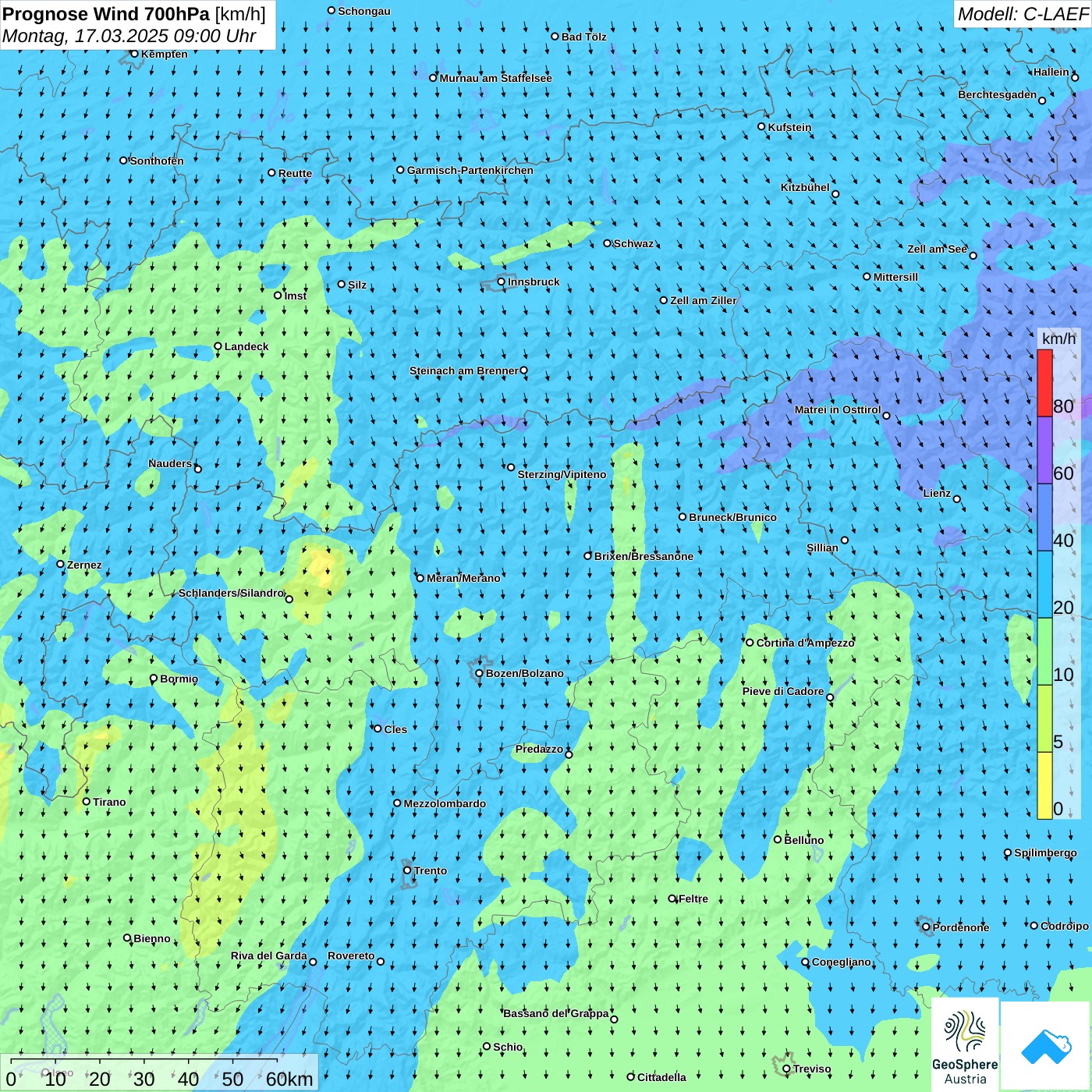Viewport: 1092px width, 1092px height.
Task: Click the 'Schwaz' label
Action: [633, 243]
